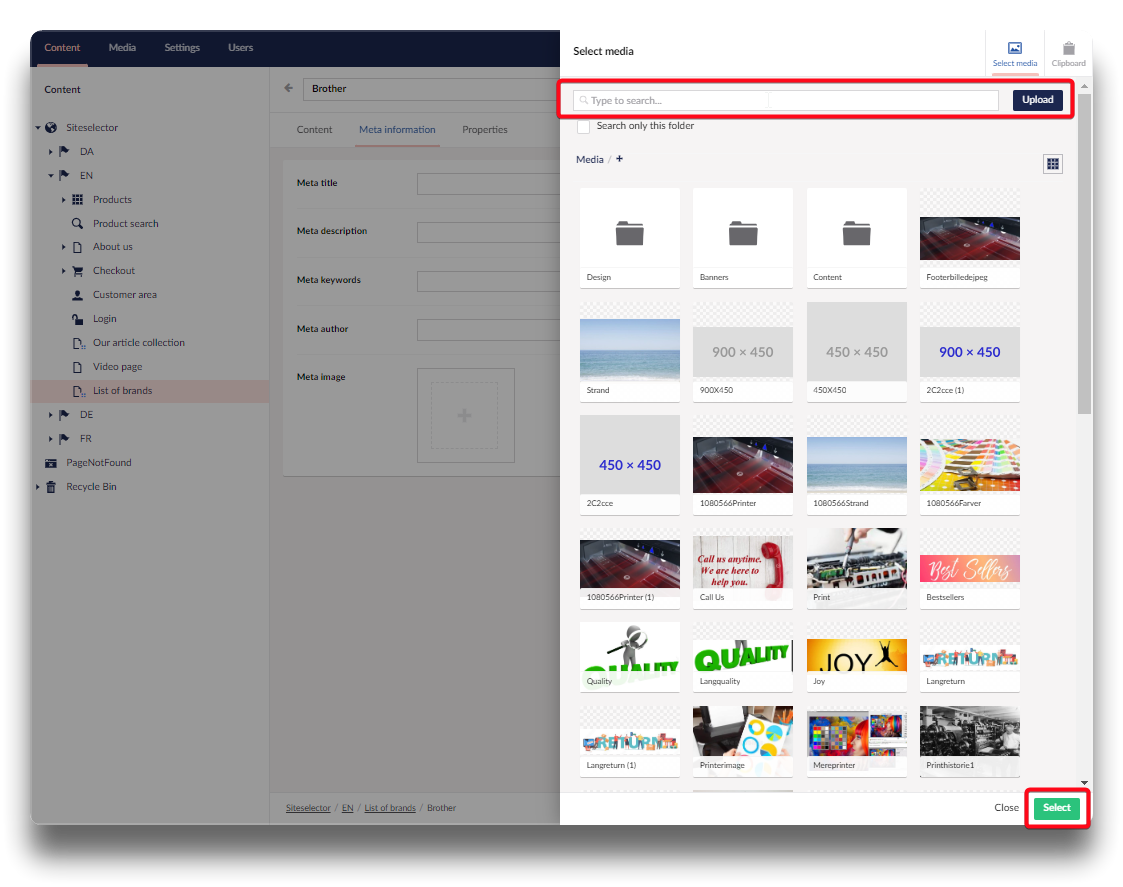Click the green Select button
Image resolution: width=1123 pixels, height=887 pixels.
(x=1056, y=808)
